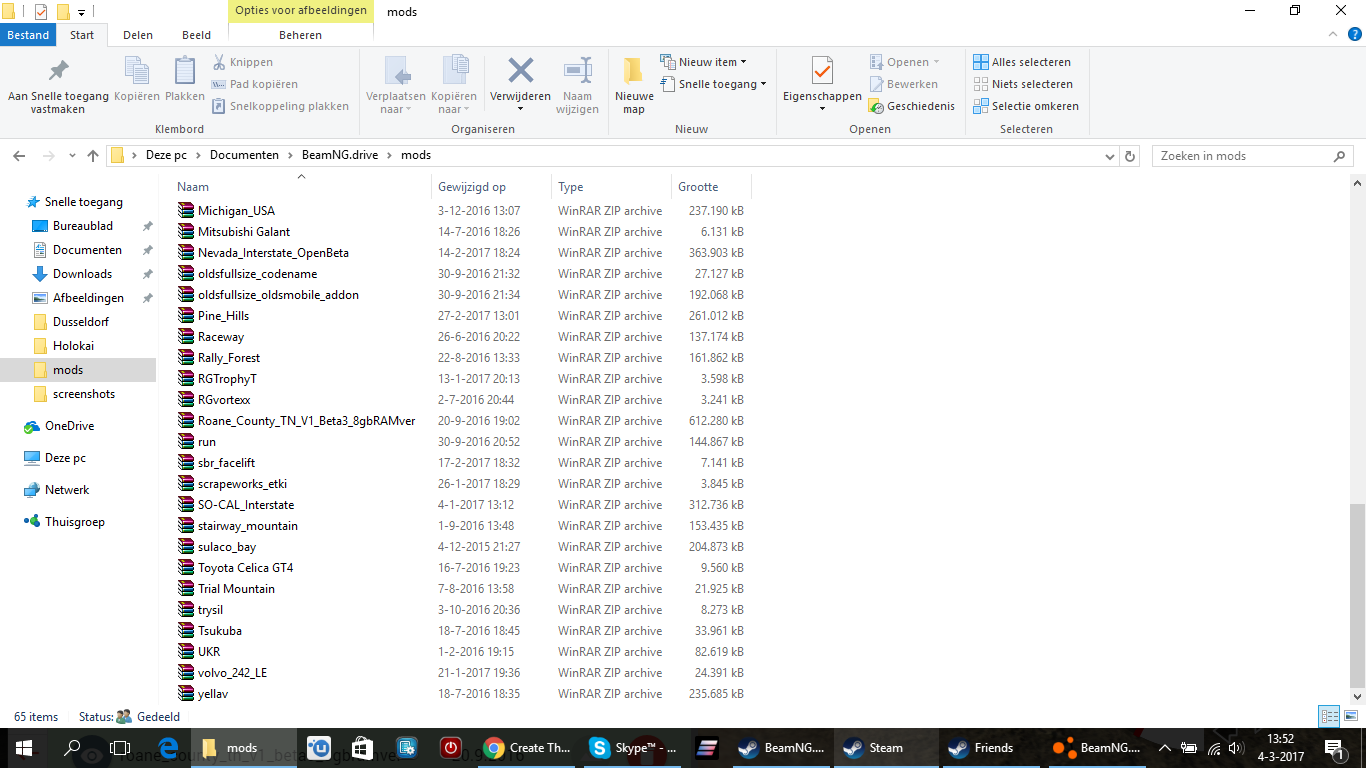Open Downloads in the sidebar
The height and width of the screenshot is (768, 1366).
[82, 274]
